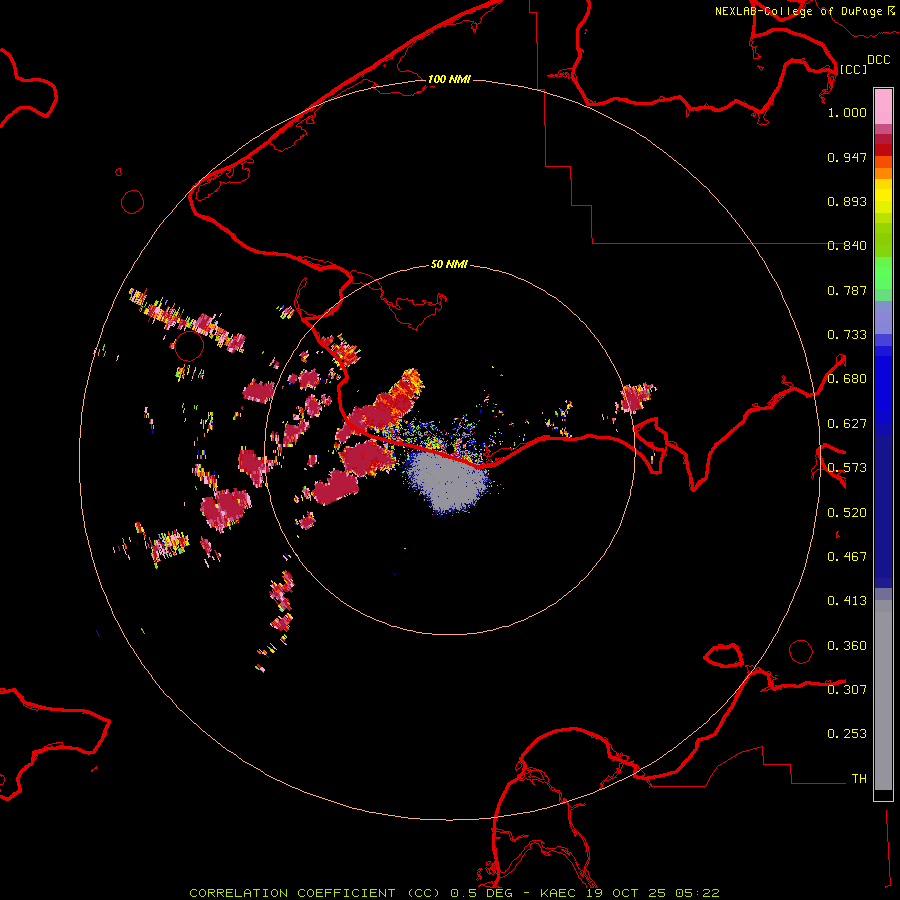The image size is (900, 900).
Task: Click the TH threshold label on scale
Action: [x=859, y=779]
